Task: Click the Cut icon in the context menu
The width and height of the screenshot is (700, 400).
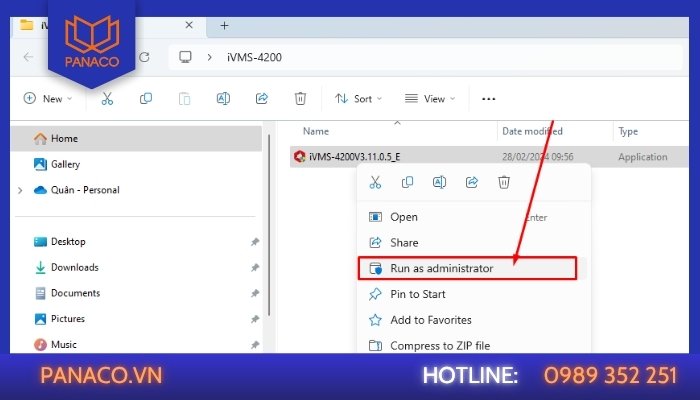Action: (375, 182)
